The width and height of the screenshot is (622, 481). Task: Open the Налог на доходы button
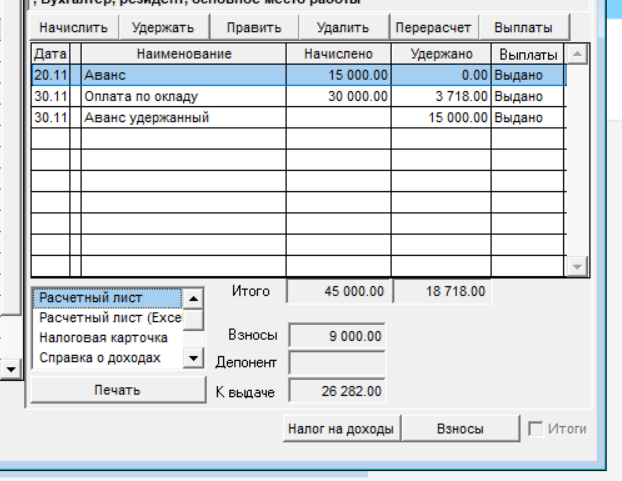341,428
